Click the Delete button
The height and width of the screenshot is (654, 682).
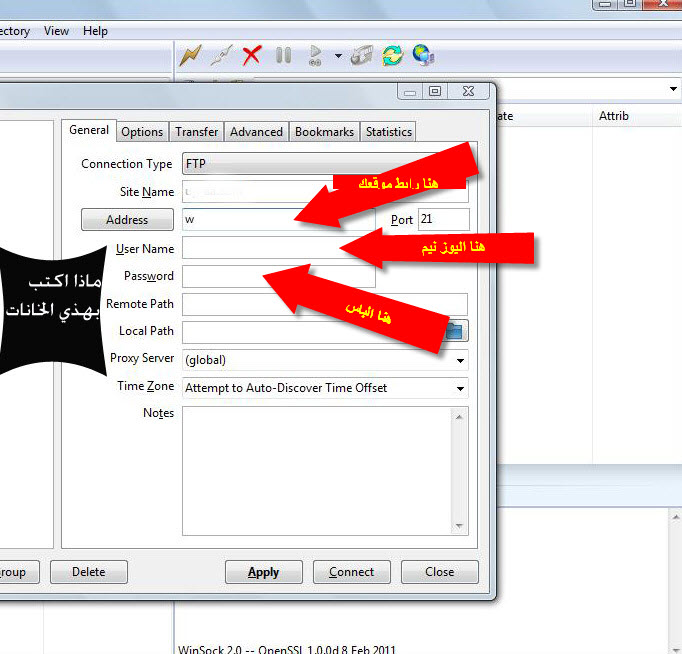point(89,572)
